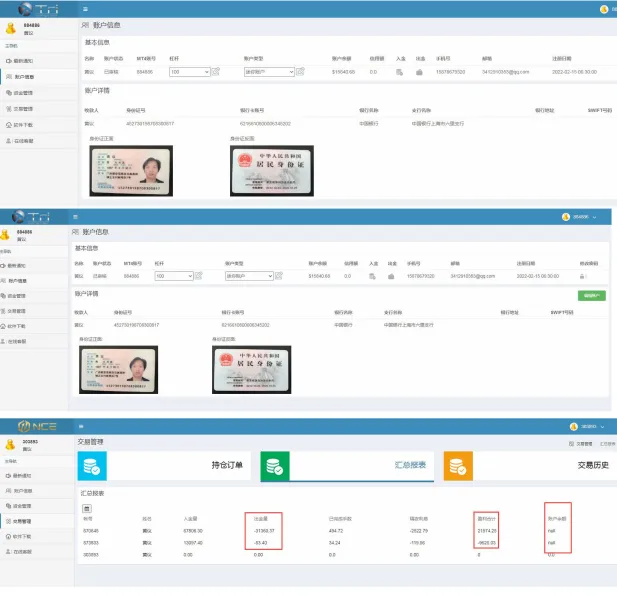Click the withdrawal icon in middle screenshot
Viewport: 617px width, 600px height.
point(391,276)
